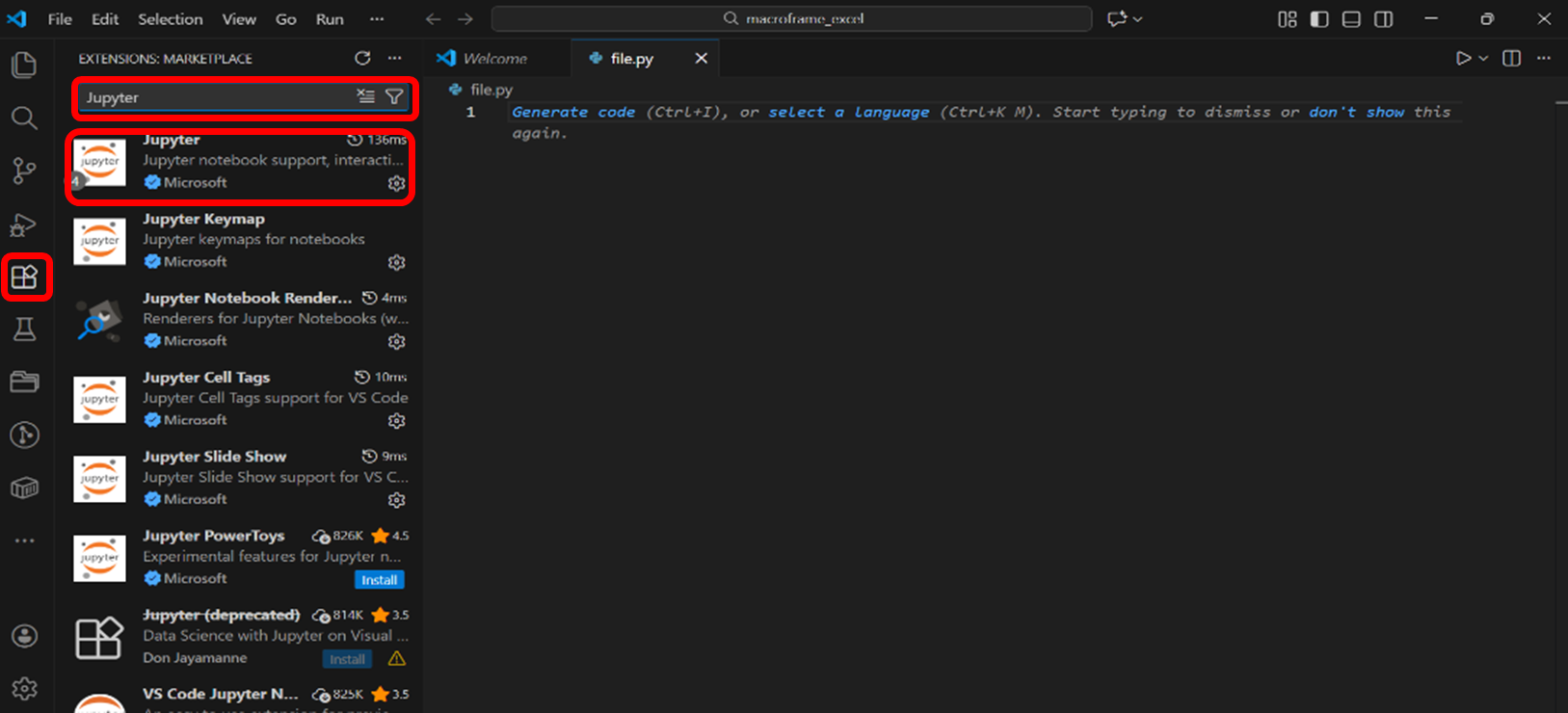This screenshot has width=1568, height=713.
Task: Select the Jupyter extension by Microsoft
Action: click(x=241, y=162)
